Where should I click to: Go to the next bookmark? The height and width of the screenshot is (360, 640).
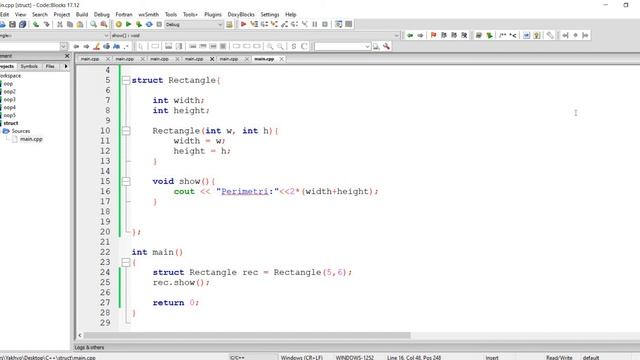click(x=454, y=36)
